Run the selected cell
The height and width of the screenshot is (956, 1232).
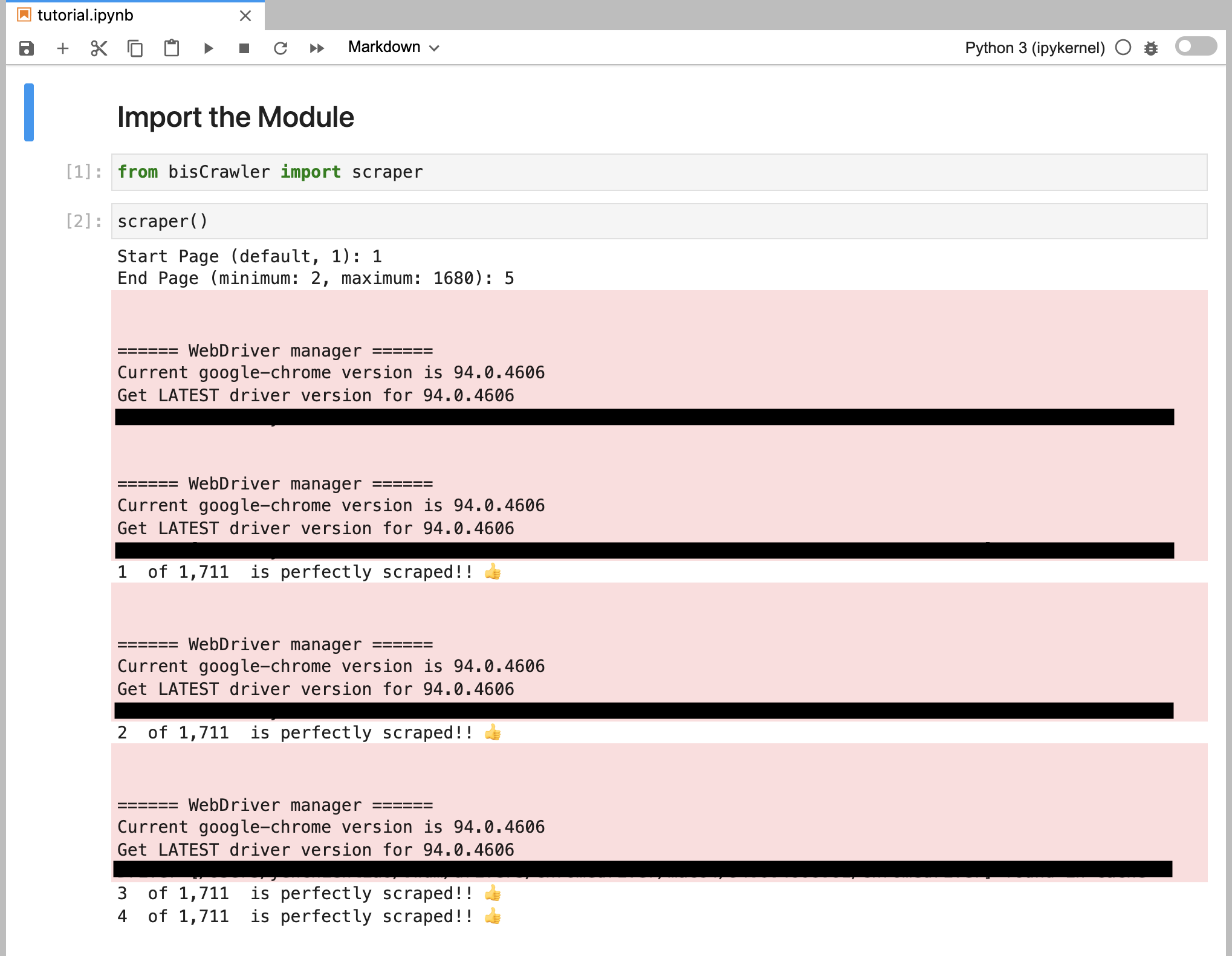click(209, 48)
